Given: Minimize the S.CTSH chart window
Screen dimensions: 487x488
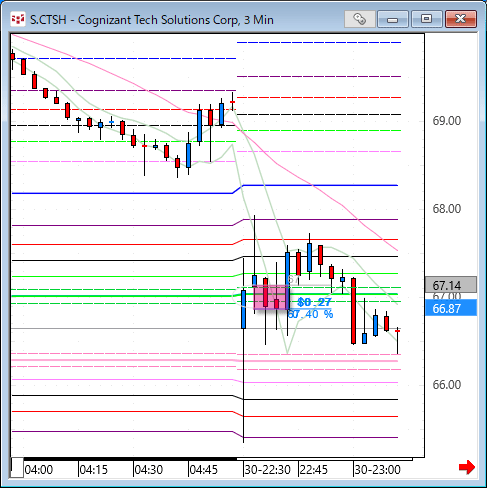Looking at the screenshot, I should coord(393,19).
